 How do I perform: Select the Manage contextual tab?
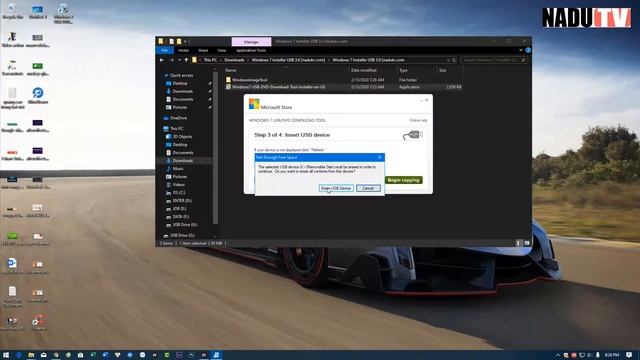click(x=251, y=42)
